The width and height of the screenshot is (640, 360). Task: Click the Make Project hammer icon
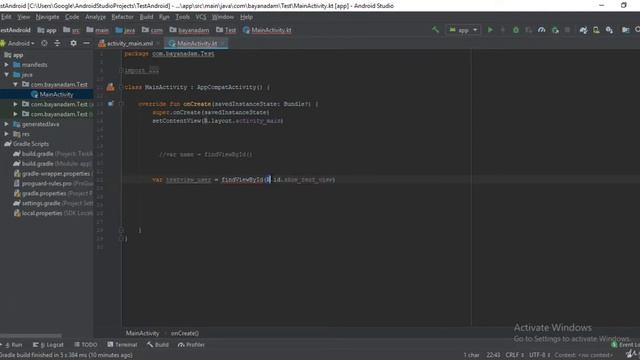[436, 30]
